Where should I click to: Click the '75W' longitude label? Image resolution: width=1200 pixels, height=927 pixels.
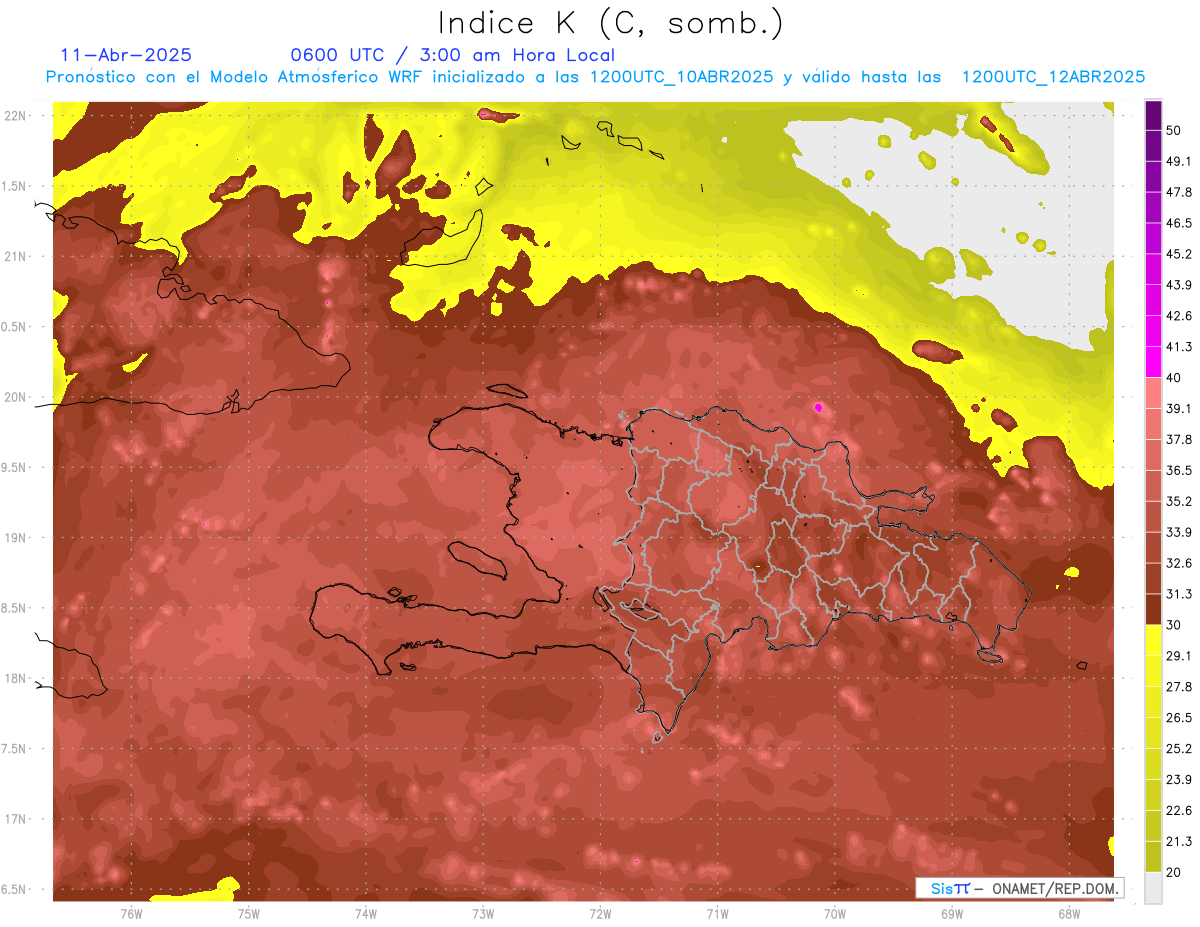click(248, 913)
